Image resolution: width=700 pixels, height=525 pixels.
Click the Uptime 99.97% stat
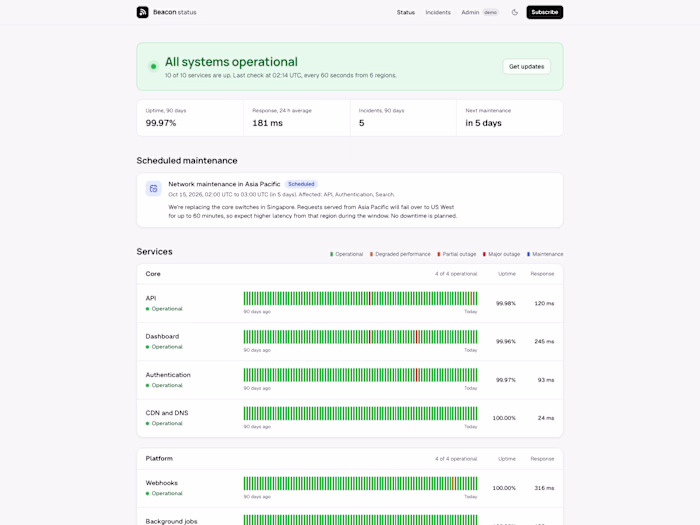click(x=190, y=118)
